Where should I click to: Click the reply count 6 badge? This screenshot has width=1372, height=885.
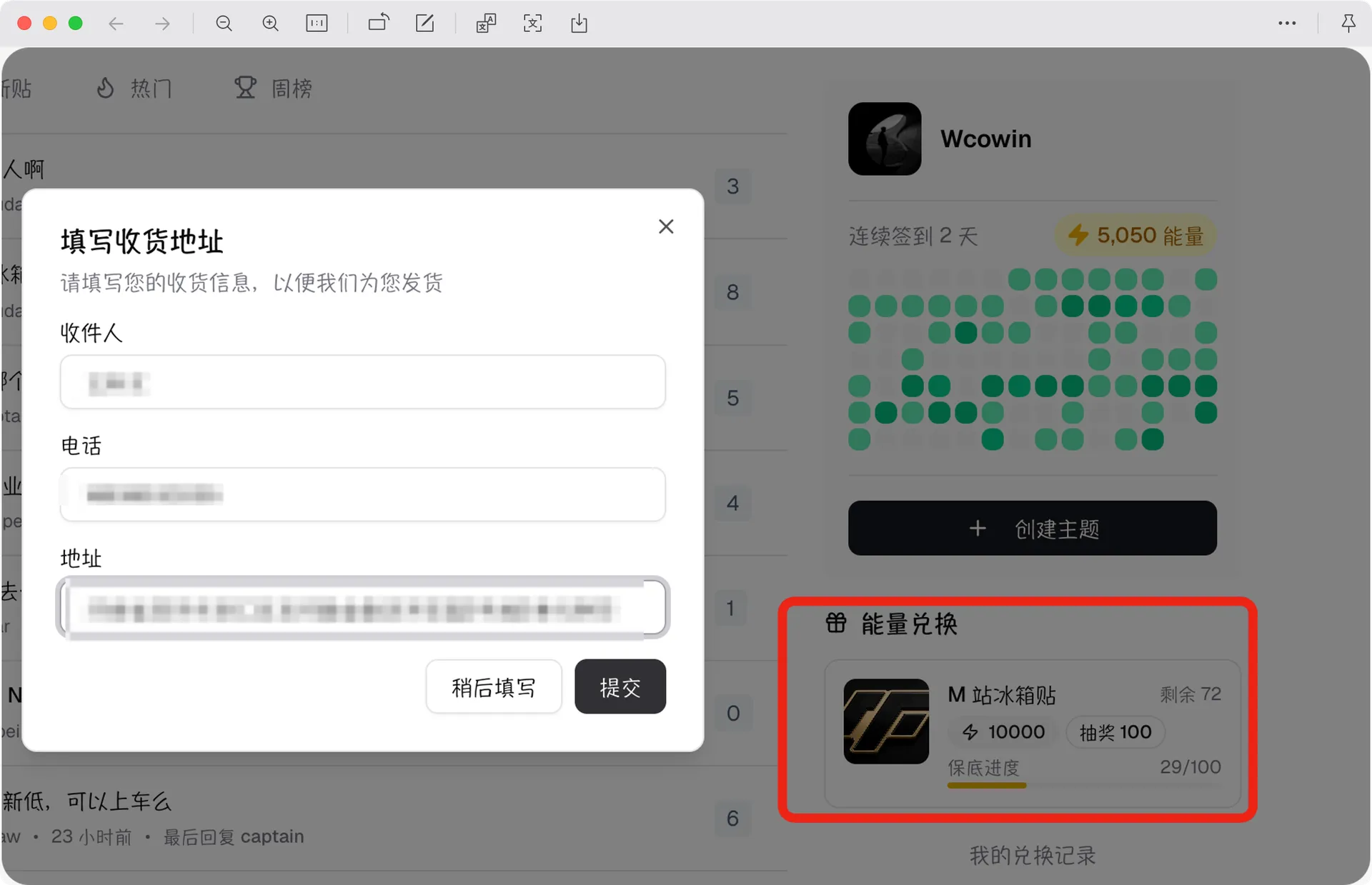pyautogui.click(x=732, y=819)
